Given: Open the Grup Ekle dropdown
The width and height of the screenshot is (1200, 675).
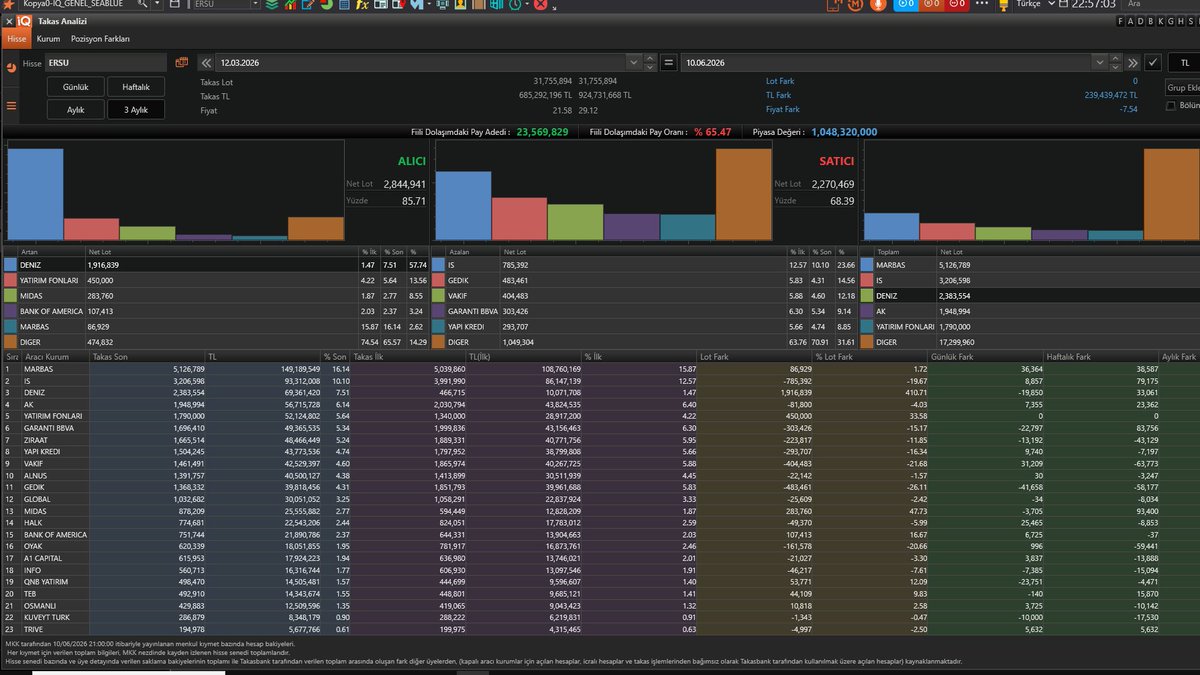Looking at the screenshot, I should pos(1182,87).
